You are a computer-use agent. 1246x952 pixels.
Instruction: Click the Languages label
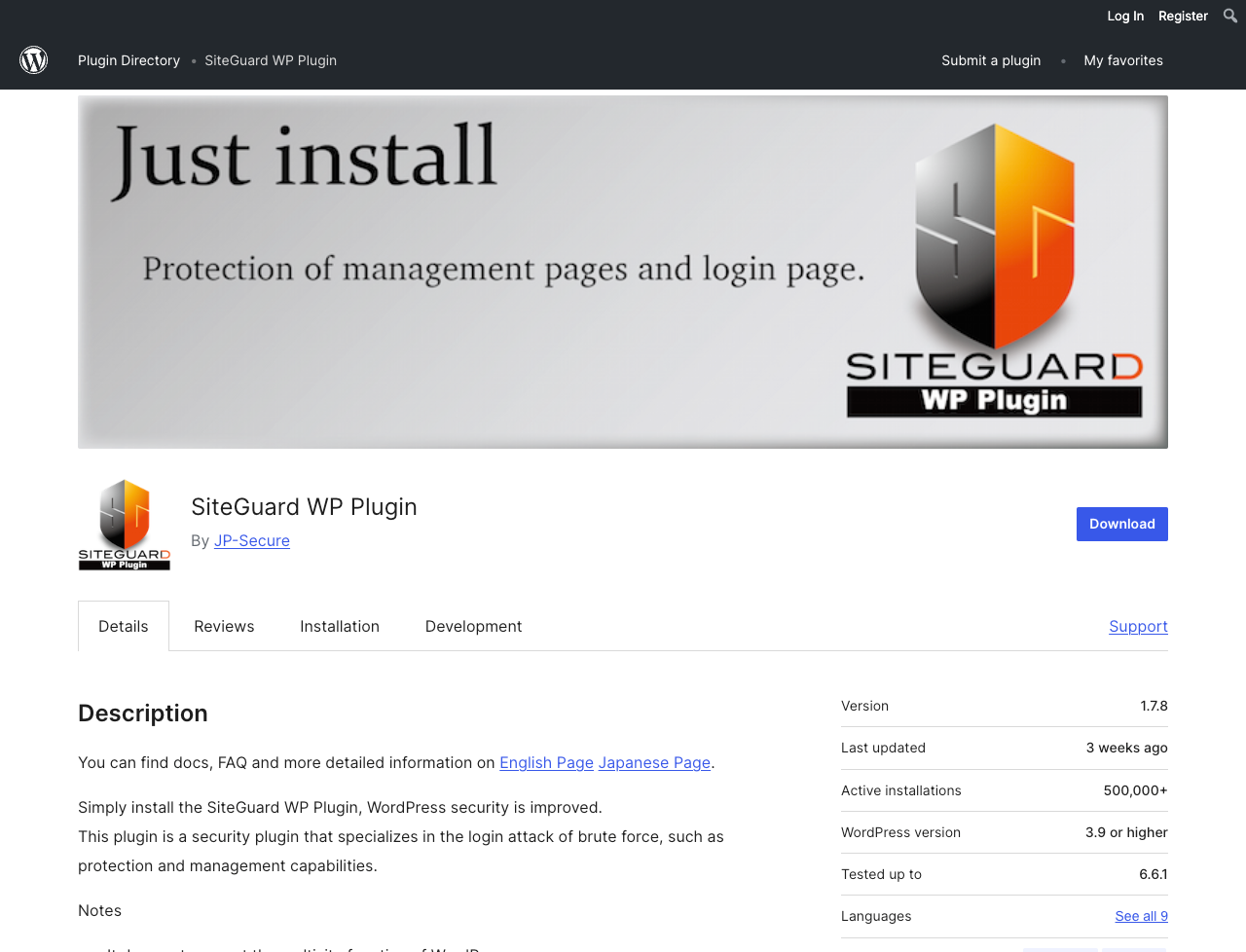(x=876, y=916)
